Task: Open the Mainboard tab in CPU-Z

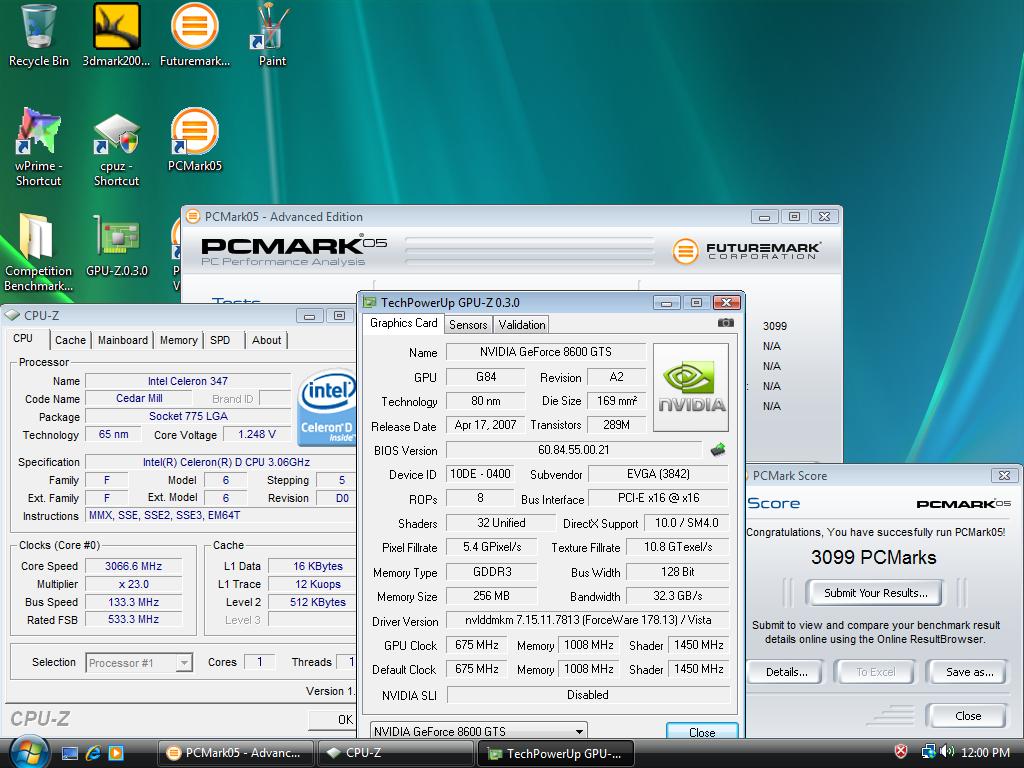Action: pyautogui.click(x=123, y=340)
